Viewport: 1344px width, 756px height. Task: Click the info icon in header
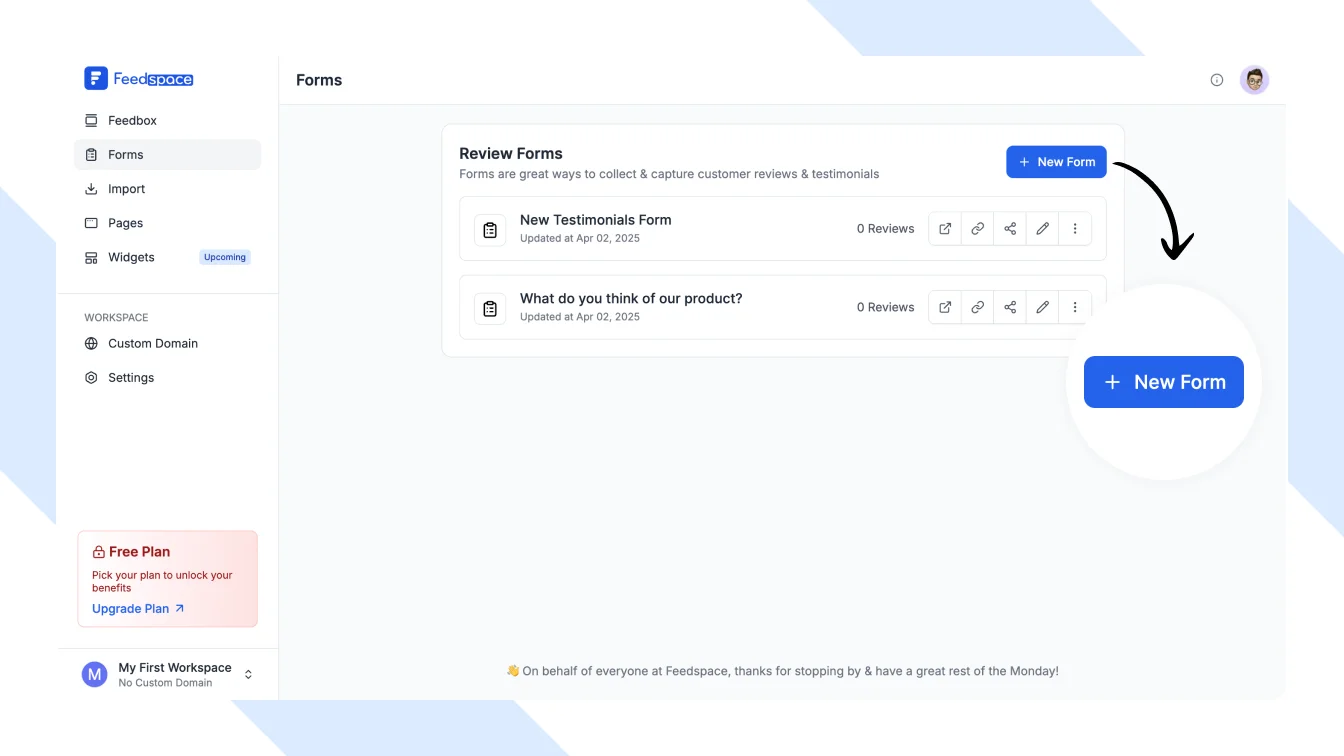pyautogui.click(x=1217, y=80)
